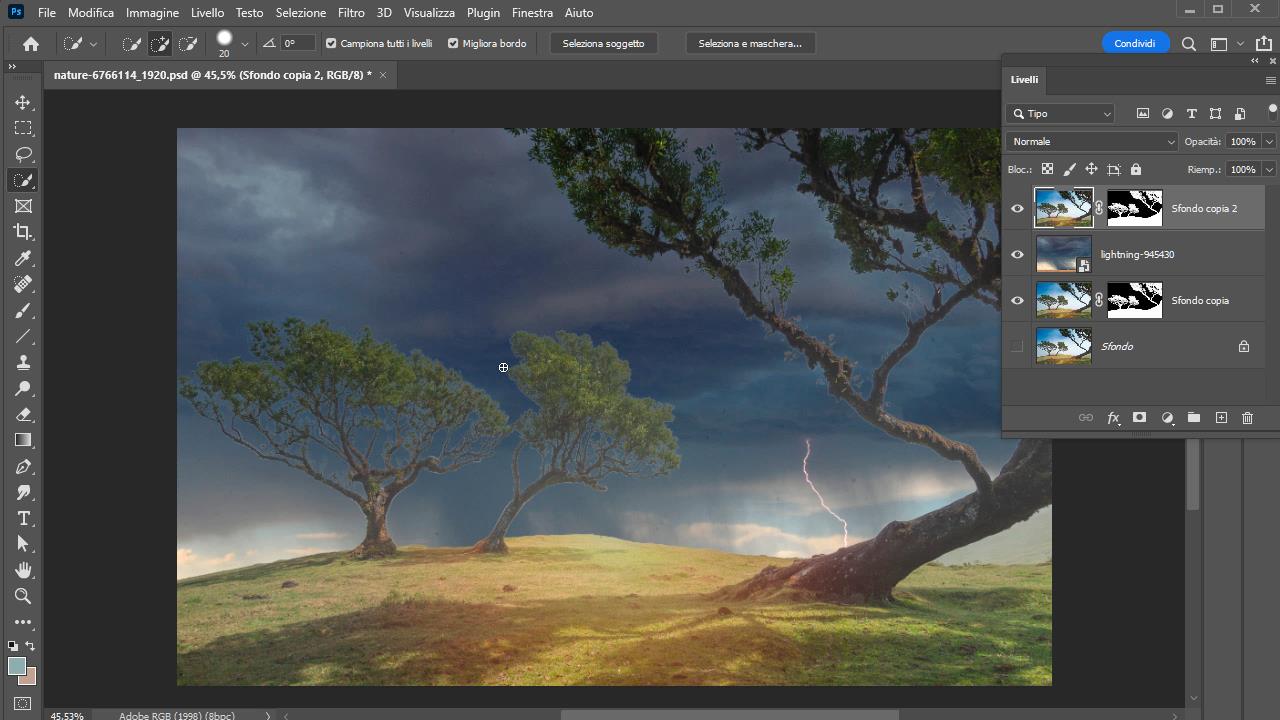1280x720 pixels.
Task: Create a new layer with plus icon
Action: pos(1221,418)
